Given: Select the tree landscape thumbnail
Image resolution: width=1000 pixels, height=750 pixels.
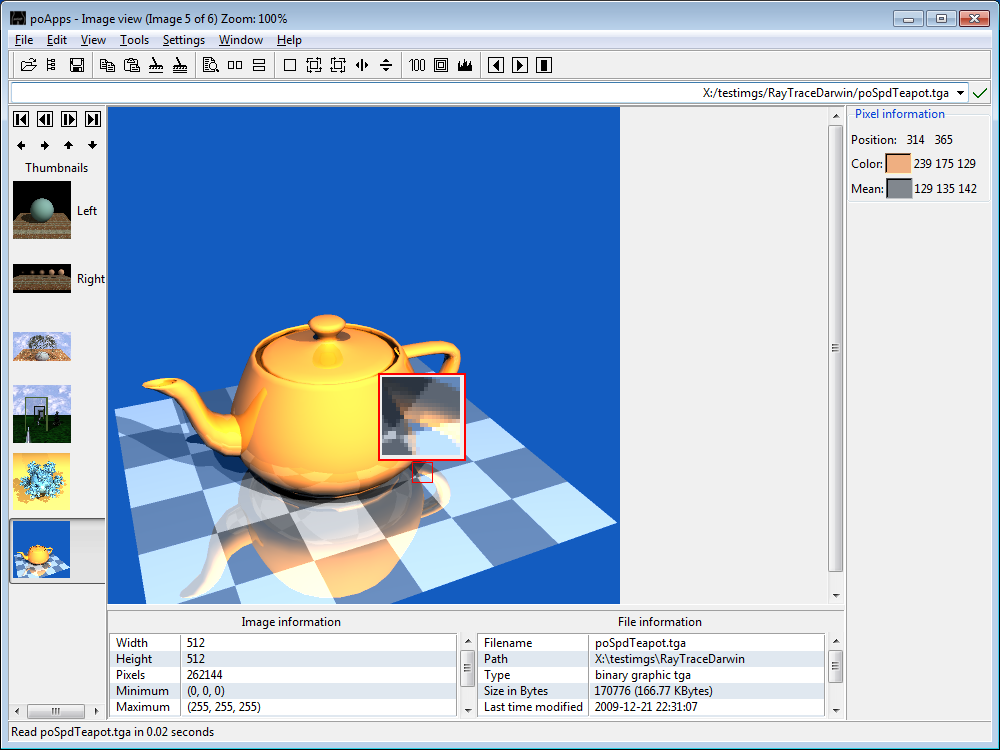Looking at the screenshot, I should pos(42,346).
